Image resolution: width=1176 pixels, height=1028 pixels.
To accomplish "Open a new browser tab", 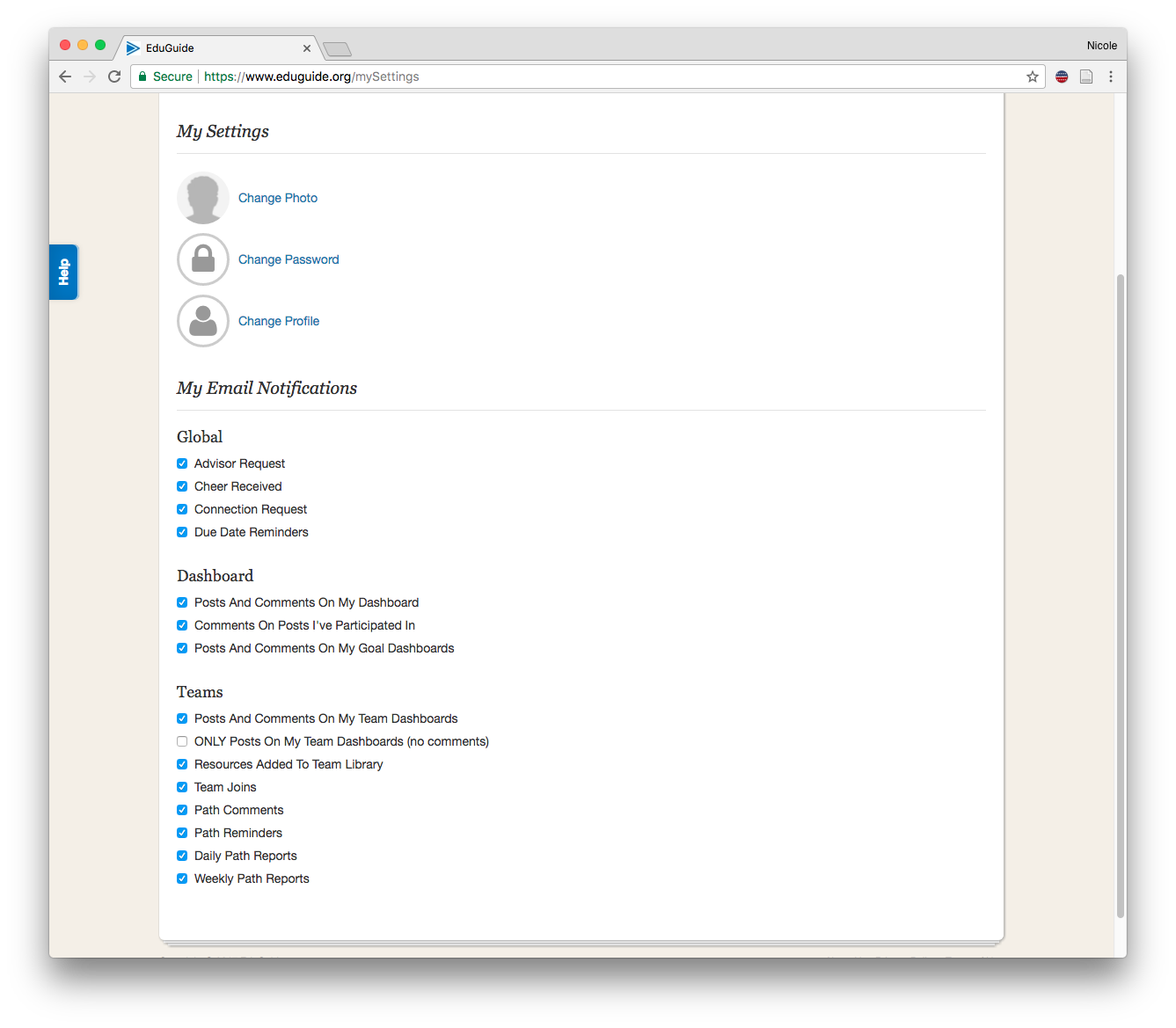I will click(x=337, y=48).
